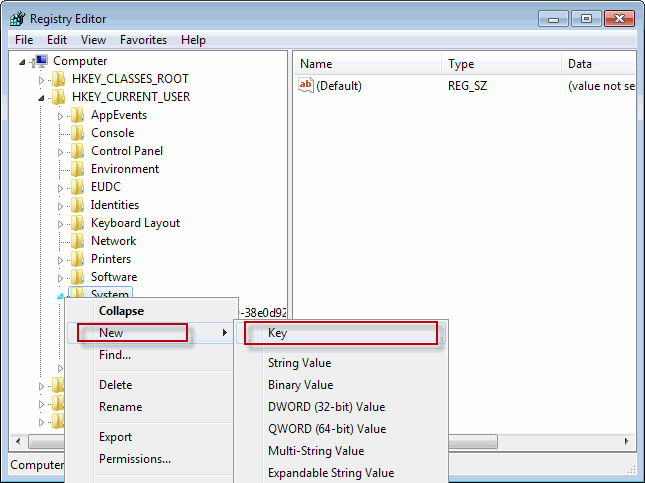Image resolution: width=645 pixels, height=483 pixels.
Task: Click the AppEvents folder icon
Action: pos(77,115)
